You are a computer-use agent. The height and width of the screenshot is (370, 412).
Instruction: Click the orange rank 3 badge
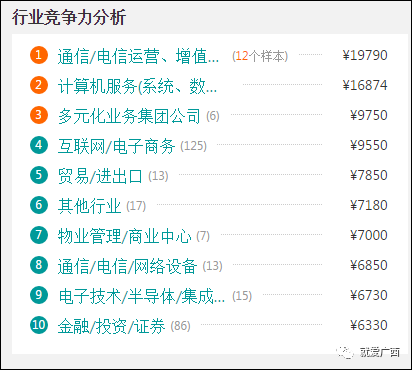tap(39, 115)
